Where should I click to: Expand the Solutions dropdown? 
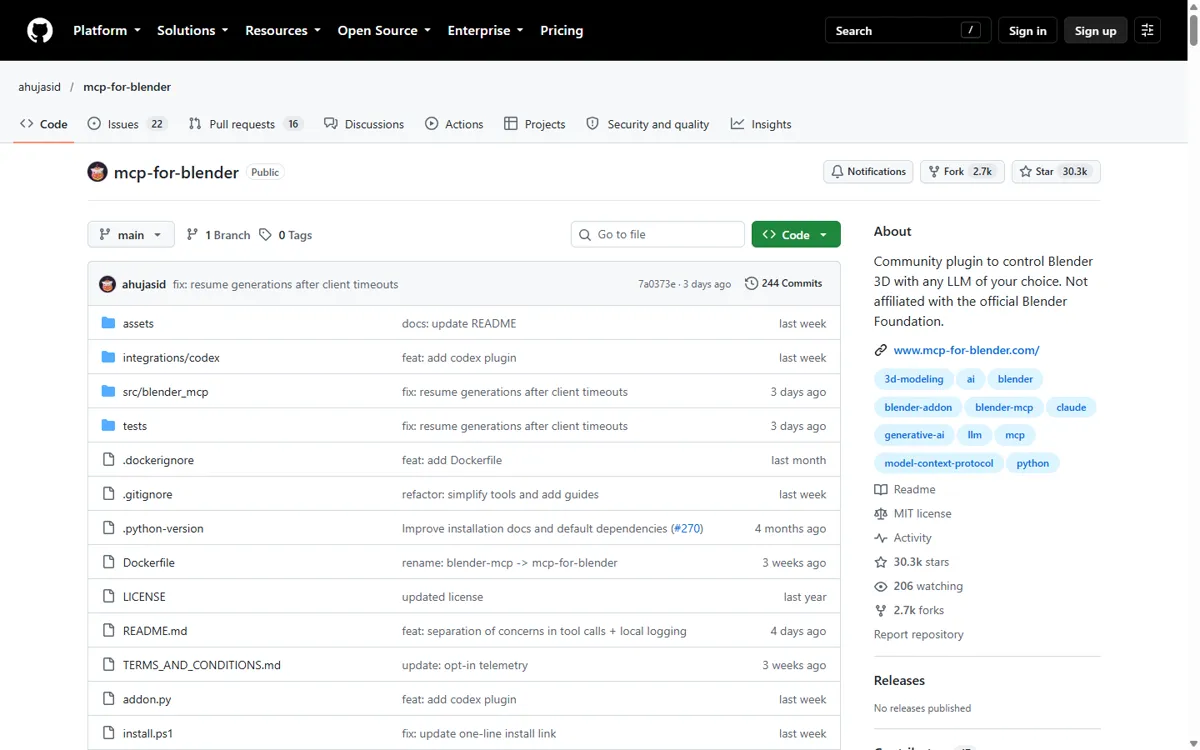[x=193, y=31]
